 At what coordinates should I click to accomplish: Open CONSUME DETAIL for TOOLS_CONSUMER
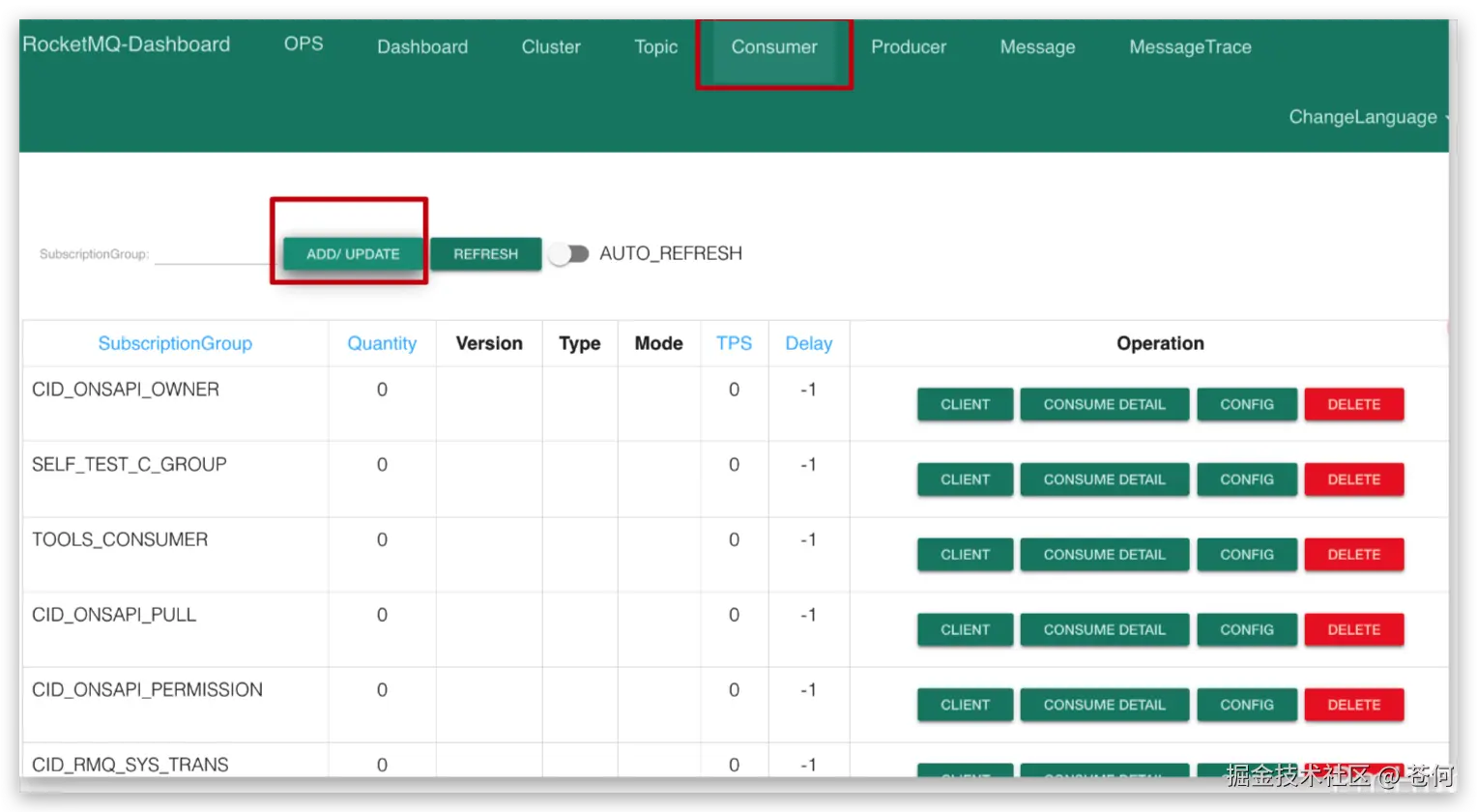coord(1105,555)
